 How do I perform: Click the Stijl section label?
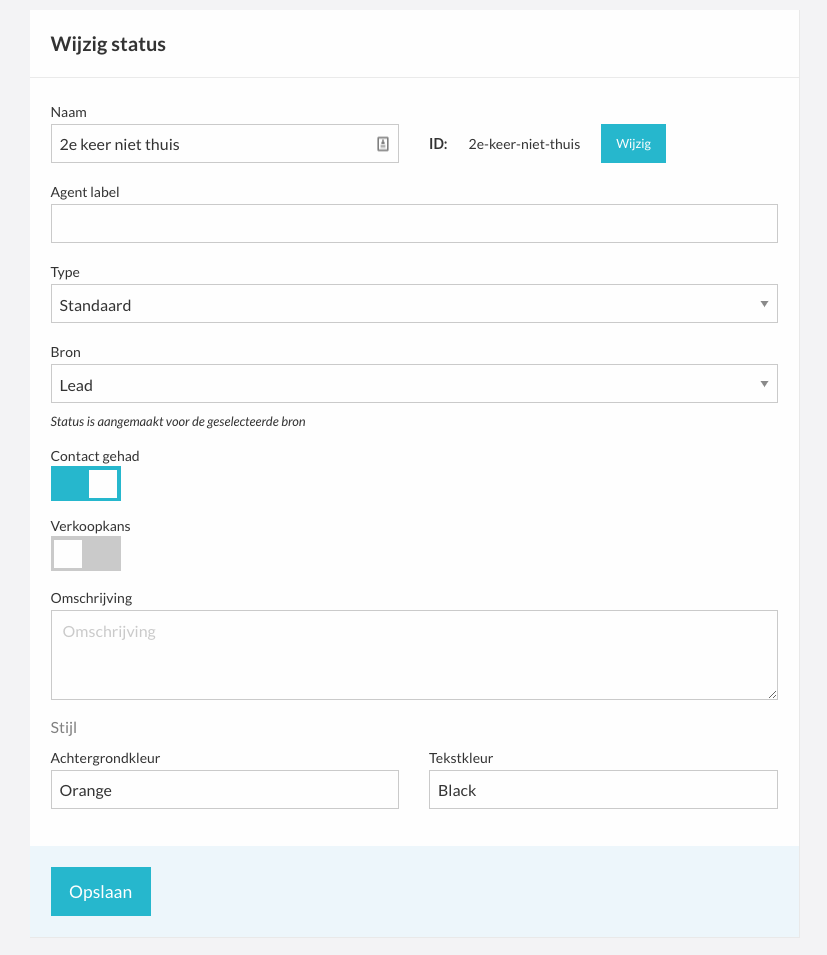[63, 728]
